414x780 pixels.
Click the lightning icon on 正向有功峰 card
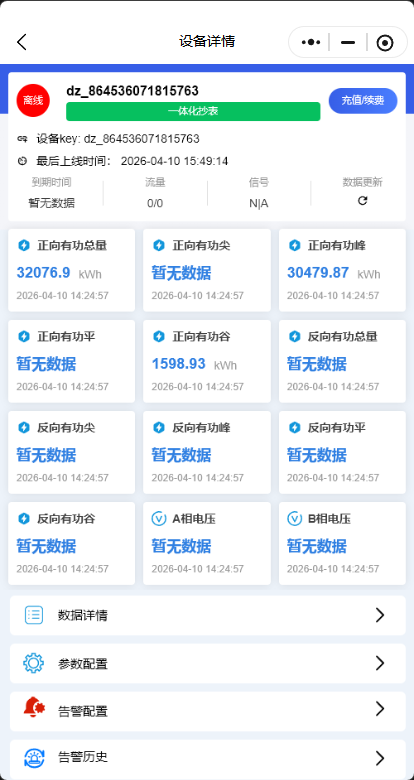click(x=294, y=245)
